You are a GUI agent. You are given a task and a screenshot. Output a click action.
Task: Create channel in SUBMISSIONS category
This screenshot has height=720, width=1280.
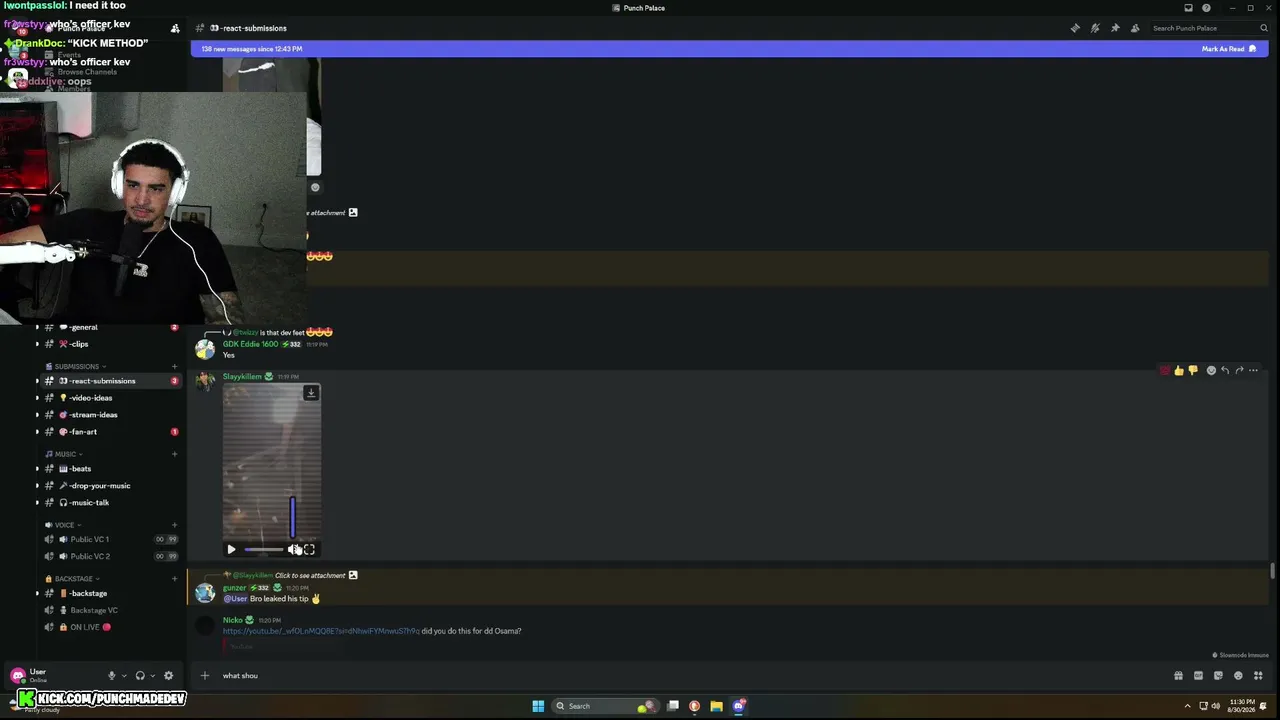(175, 367)
